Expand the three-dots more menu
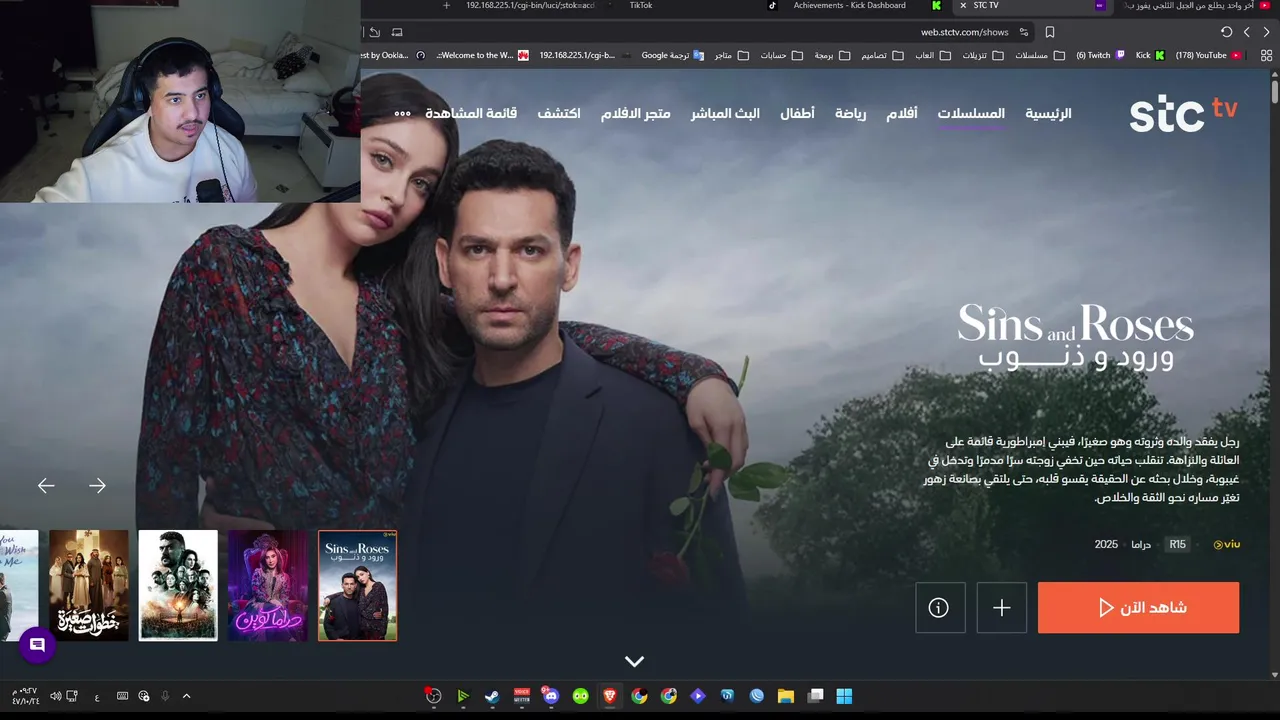The height and width of the screenshot is (720, 1280). (403, 114)
